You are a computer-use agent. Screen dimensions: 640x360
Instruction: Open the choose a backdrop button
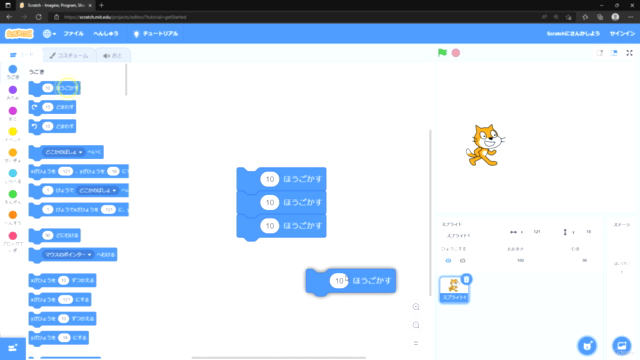point(622,346)
